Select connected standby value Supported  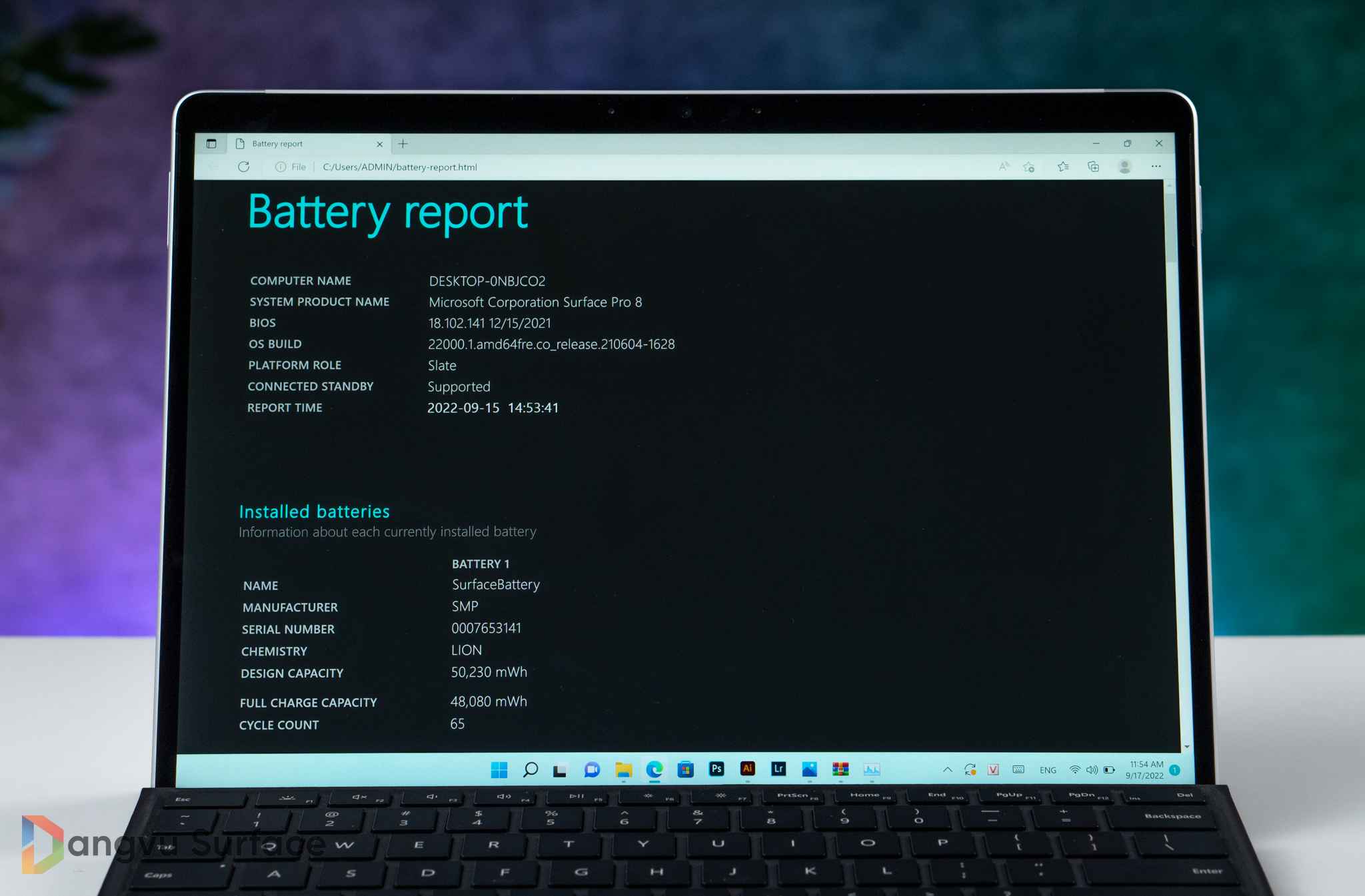point(459,387)
